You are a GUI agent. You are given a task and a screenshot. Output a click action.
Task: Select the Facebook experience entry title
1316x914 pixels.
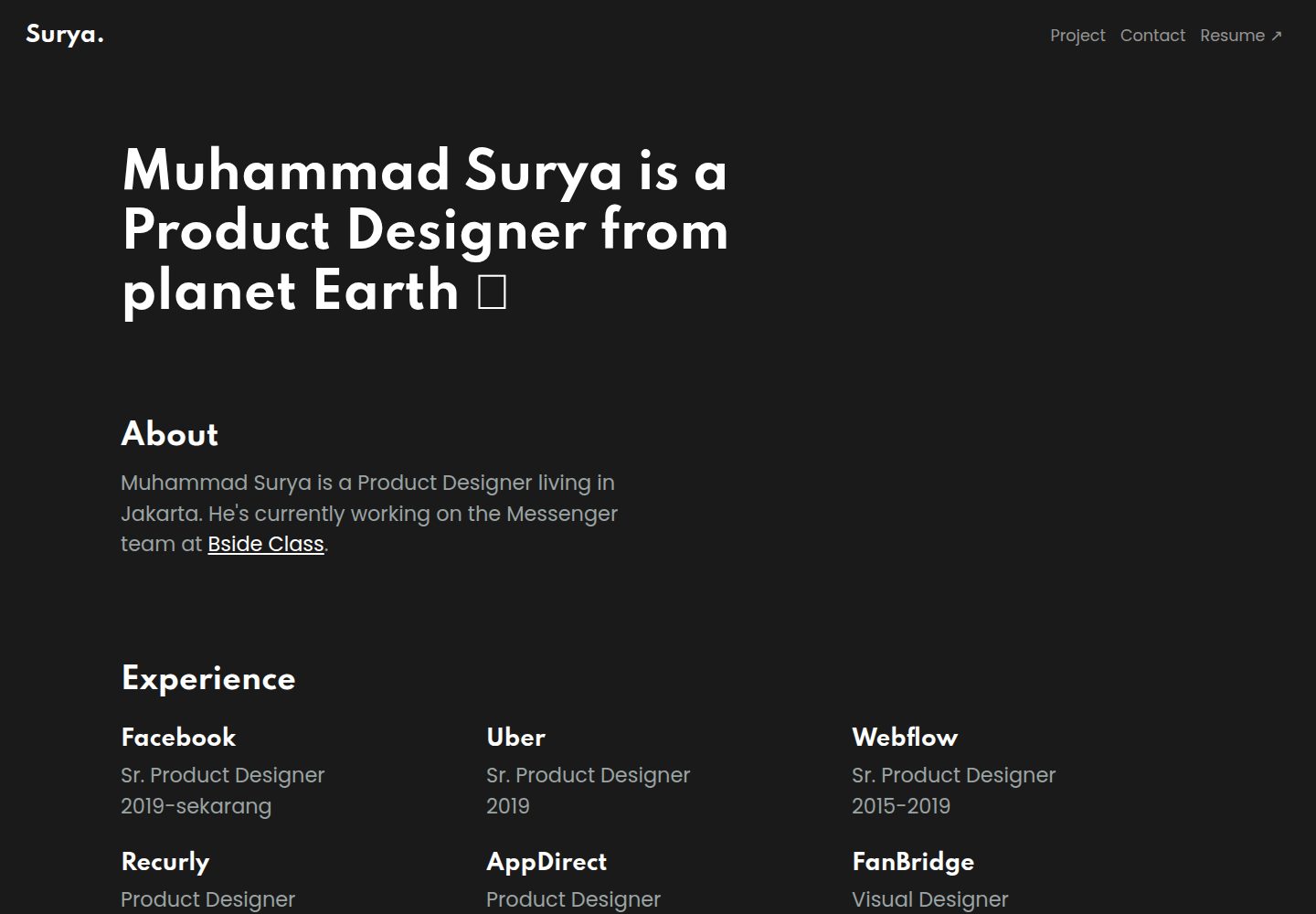tap(178, 737)
